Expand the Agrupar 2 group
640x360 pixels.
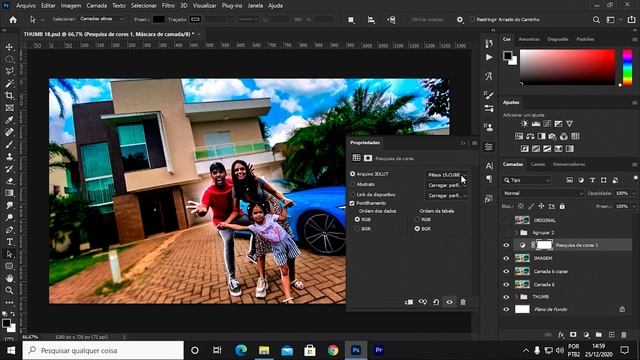point(516,233)
